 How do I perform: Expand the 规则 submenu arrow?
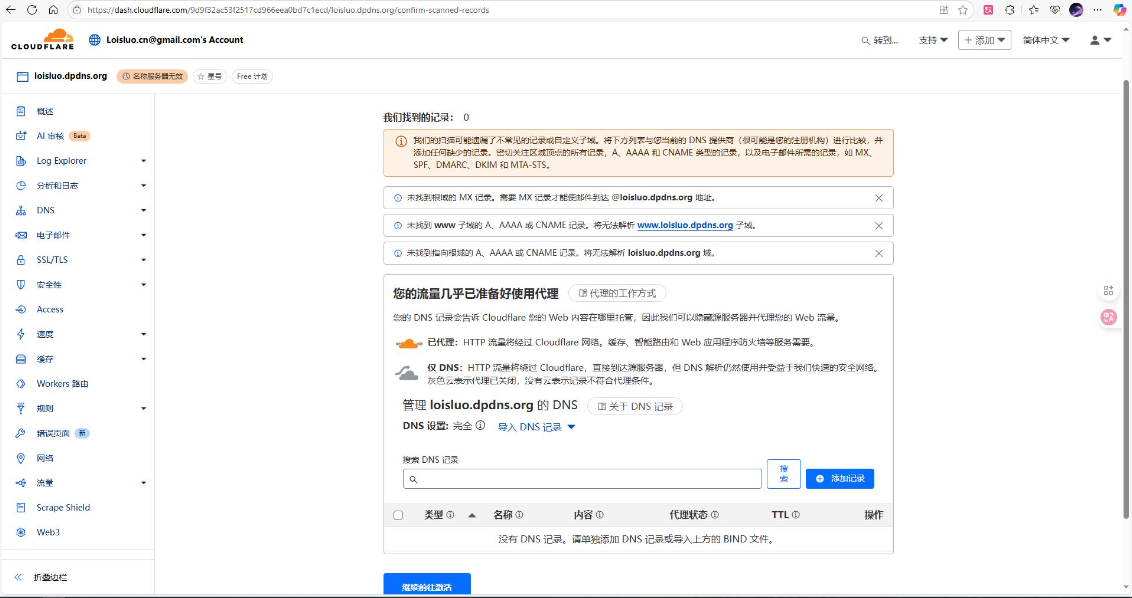click(143, 409)
